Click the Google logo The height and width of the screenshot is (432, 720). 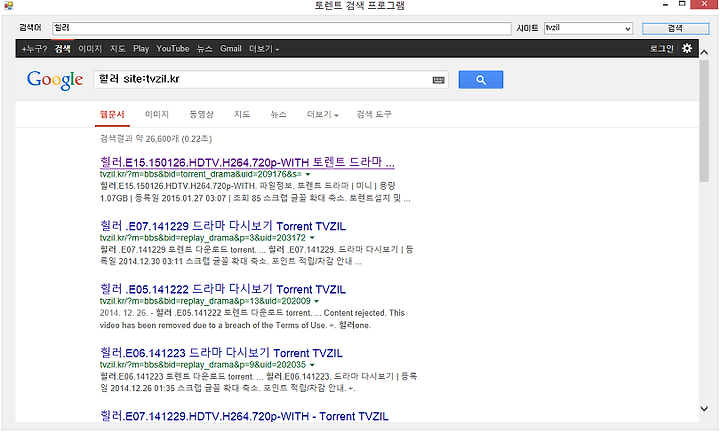(55, 80)
